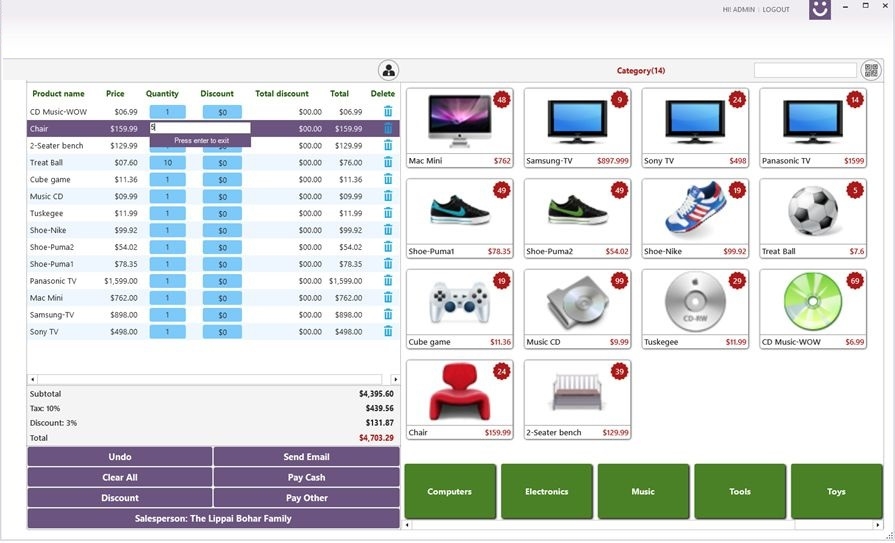The image size is (895, 543).
Task: Select the Music CD product tile
Action: (577, 309)
